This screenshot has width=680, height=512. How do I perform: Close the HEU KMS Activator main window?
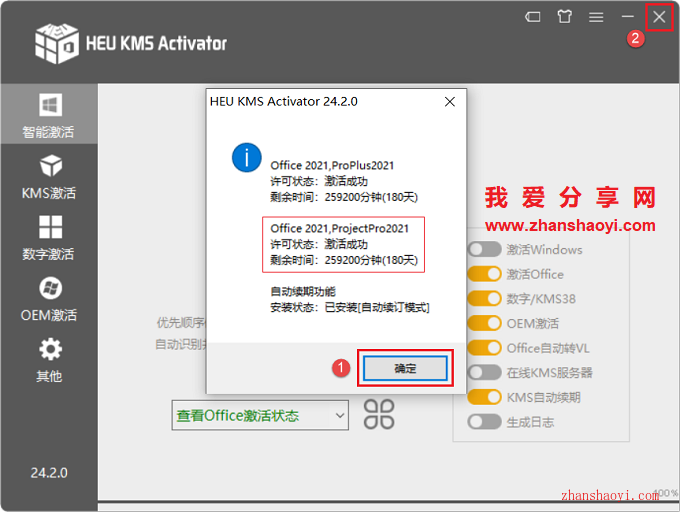coord(659,17)
